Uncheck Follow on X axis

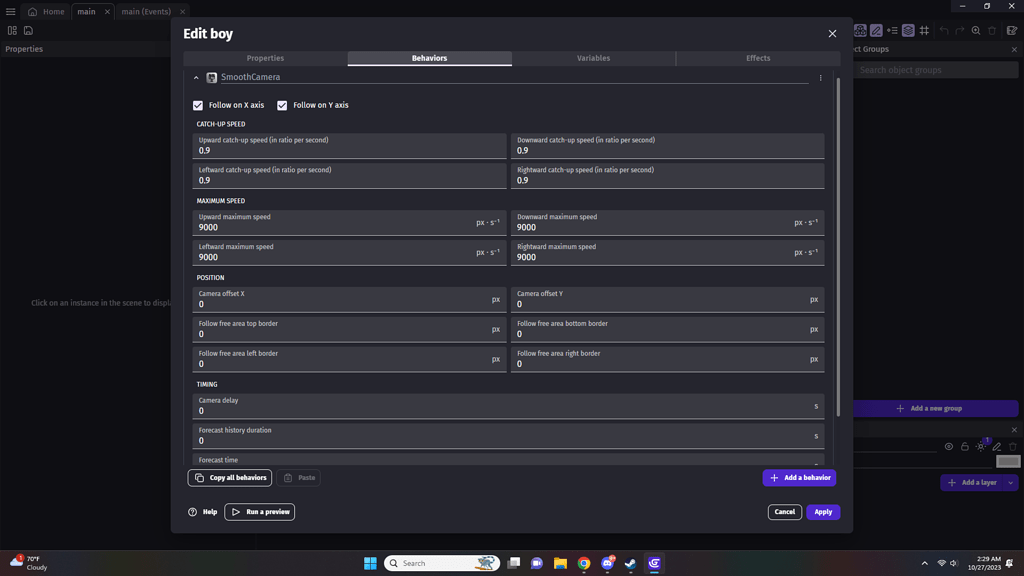coord(198,105)
